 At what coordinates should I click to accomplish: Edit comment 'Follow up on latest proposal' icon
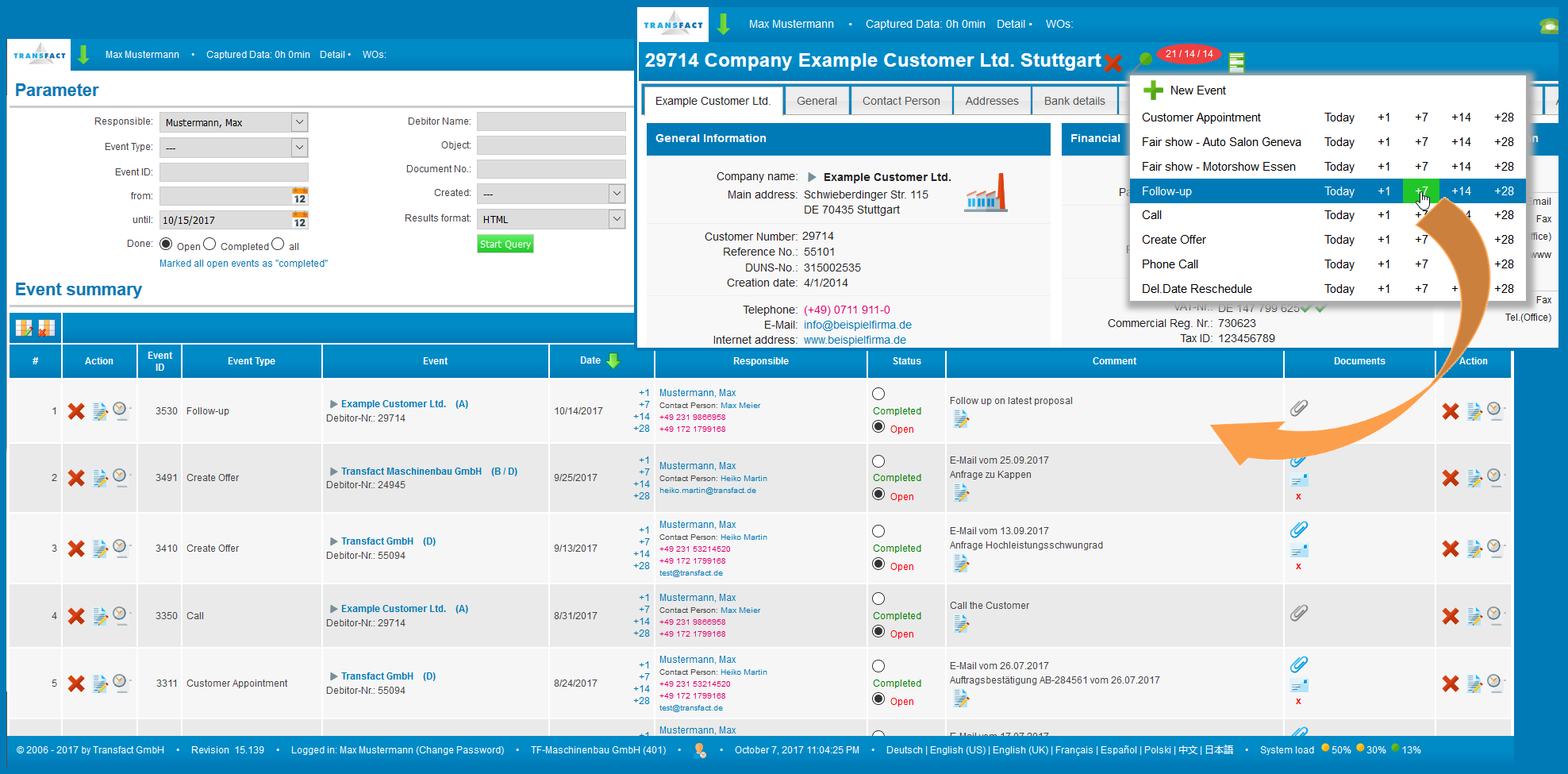pos(961,418)
